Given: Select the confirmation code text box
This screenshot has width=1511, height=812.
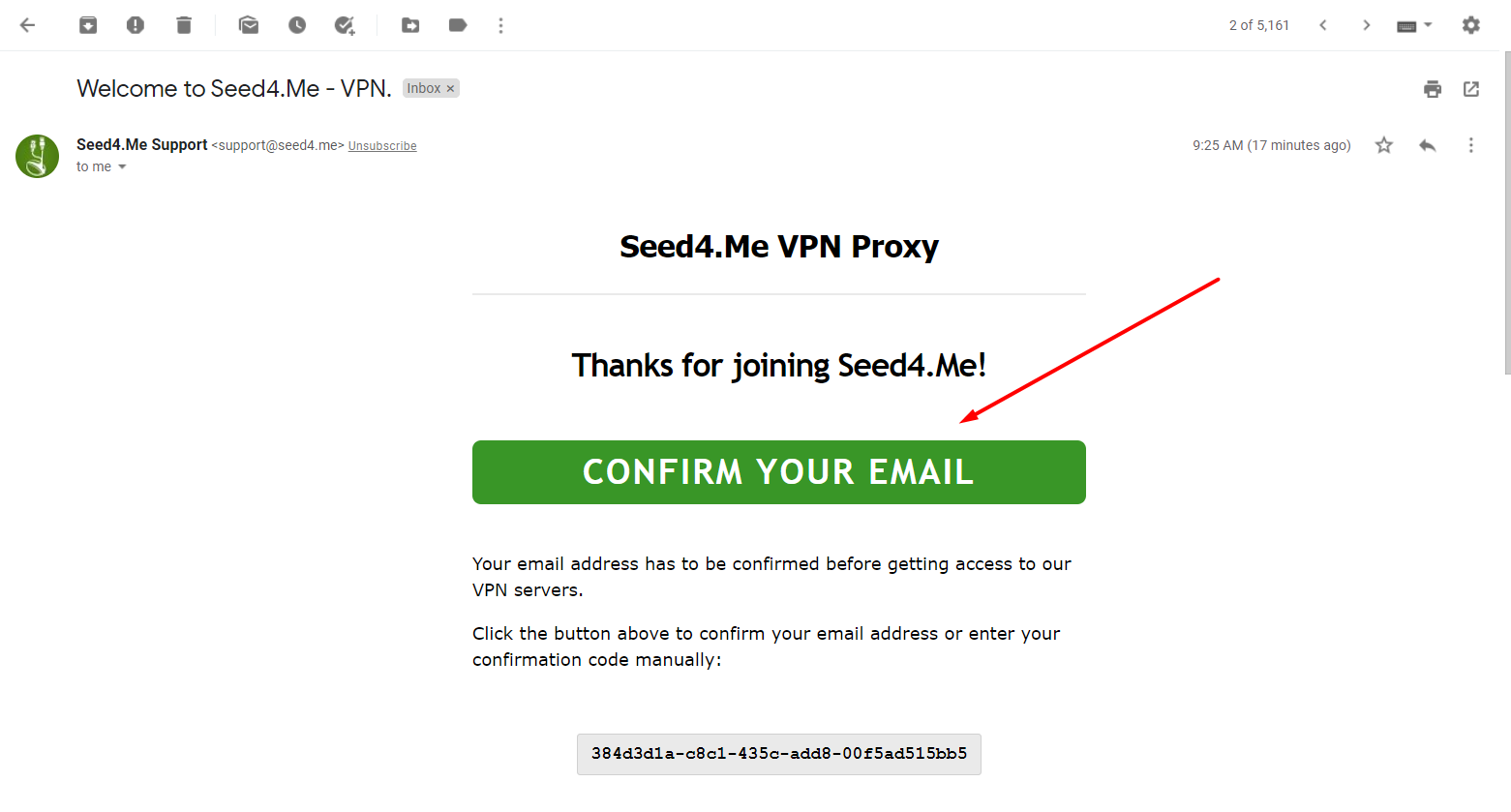Looking at the screenshot, I should pyautogui.click(x=778, y=754).
